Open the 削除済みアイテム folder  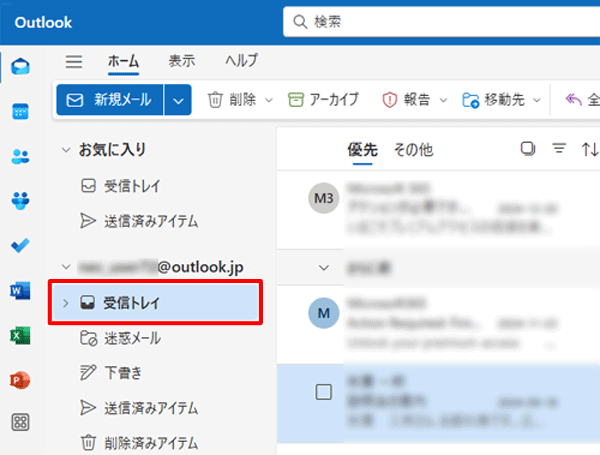[139, 443]
